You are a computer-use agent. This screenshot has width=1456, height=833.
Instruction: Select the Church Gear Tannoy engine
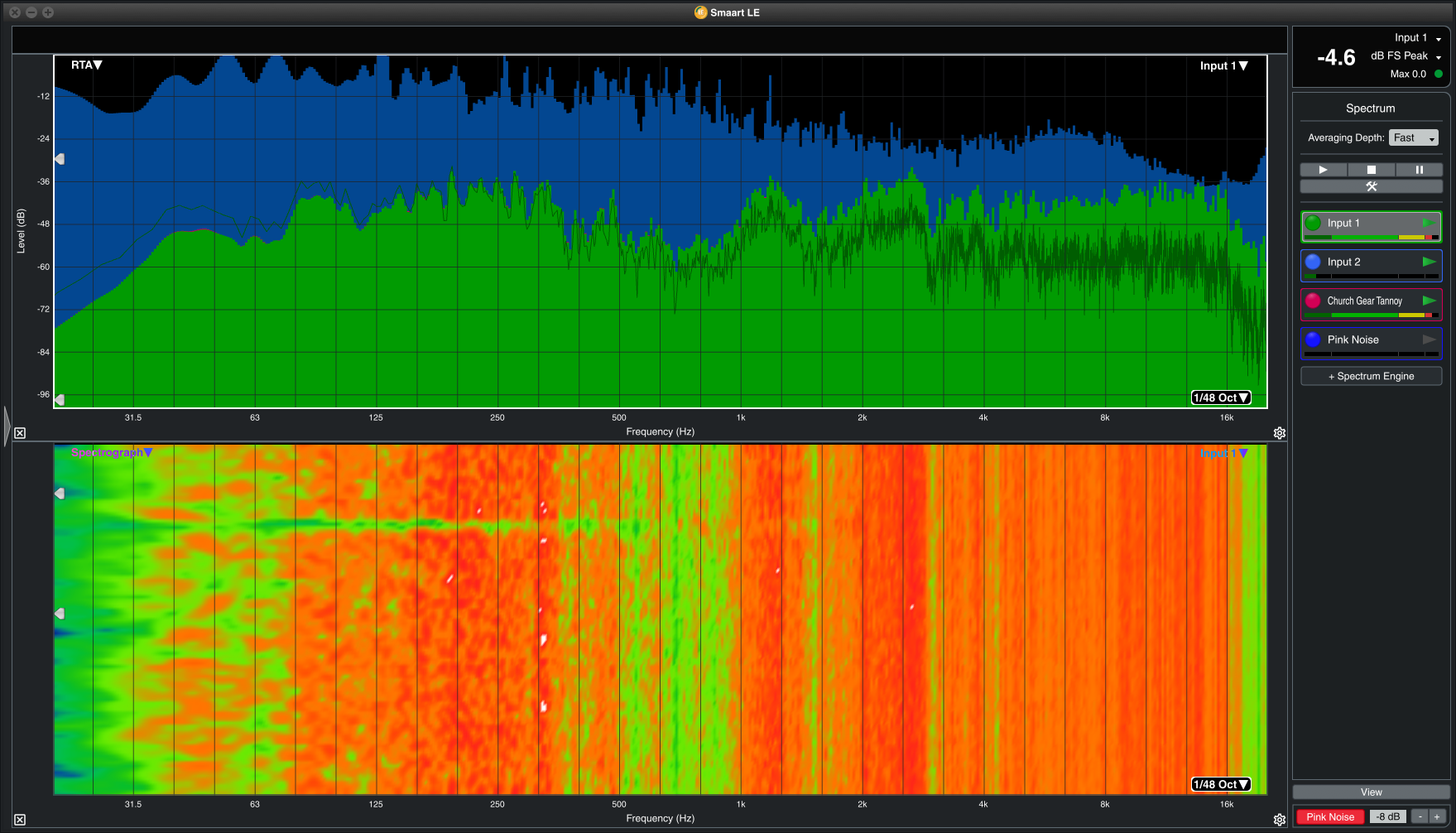pyautogui.click(x=1371, y=304)
